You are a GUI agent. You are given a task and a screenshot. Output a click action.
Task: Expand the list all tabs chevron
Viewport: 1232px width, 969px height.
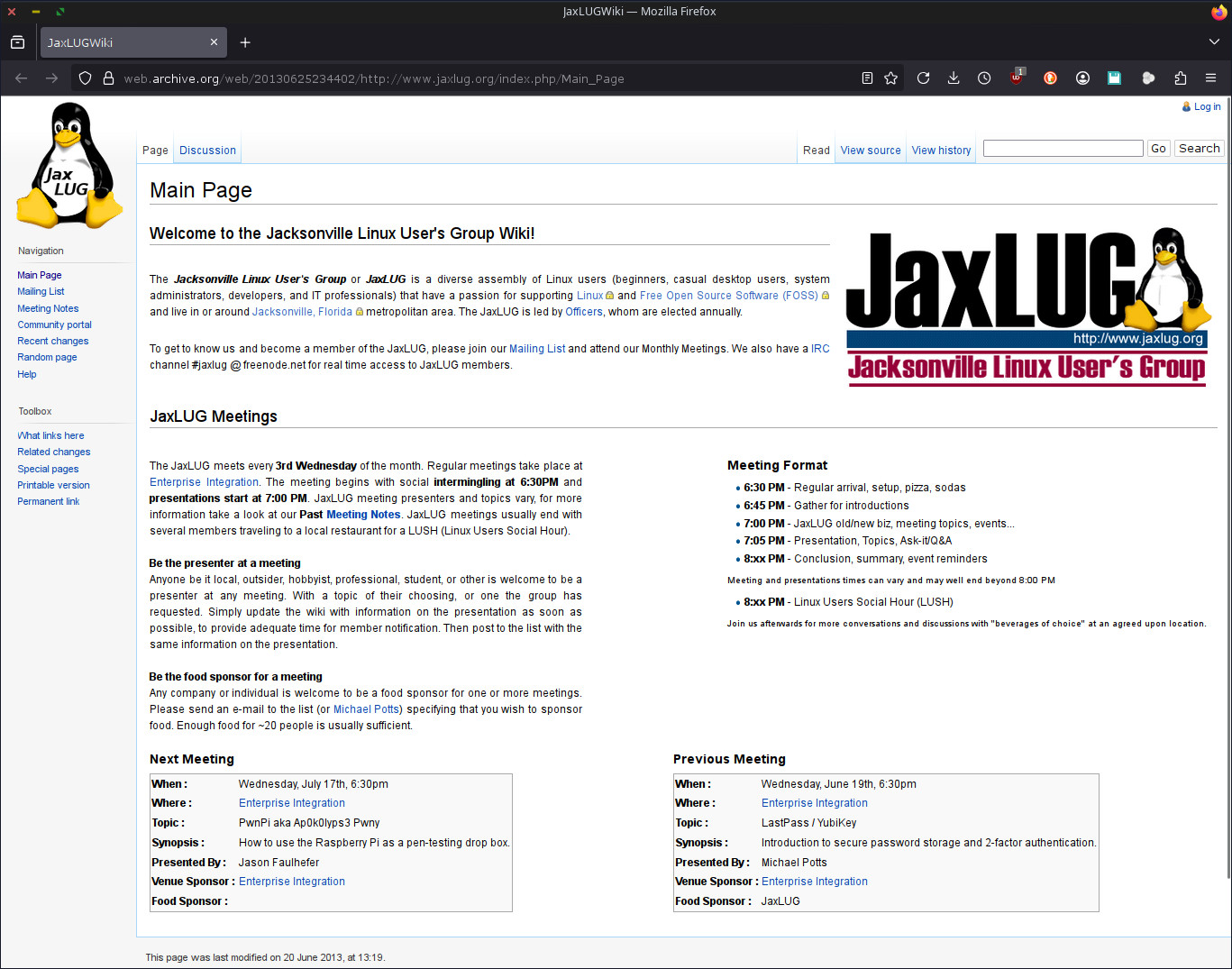(x=1214, y=42)
